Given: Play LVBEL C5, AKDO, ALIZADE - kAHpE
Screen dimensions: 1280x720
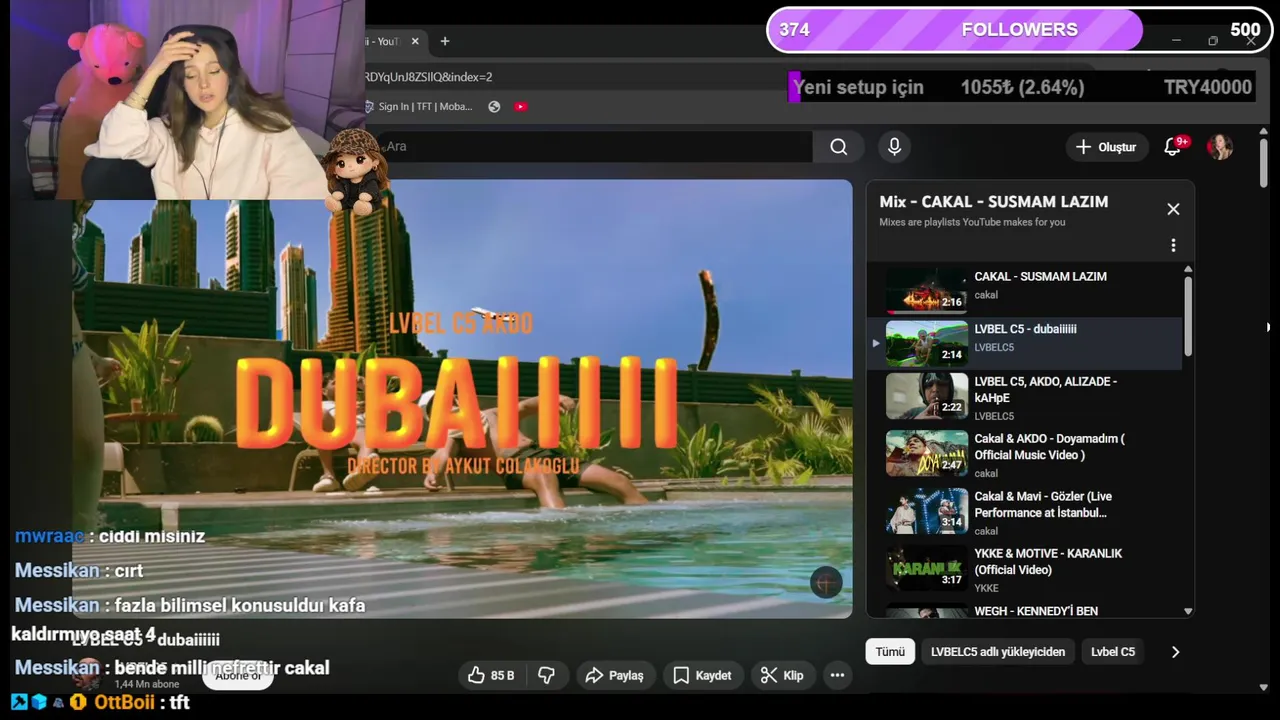Looking at the screenshot, I should point(1025,397).
